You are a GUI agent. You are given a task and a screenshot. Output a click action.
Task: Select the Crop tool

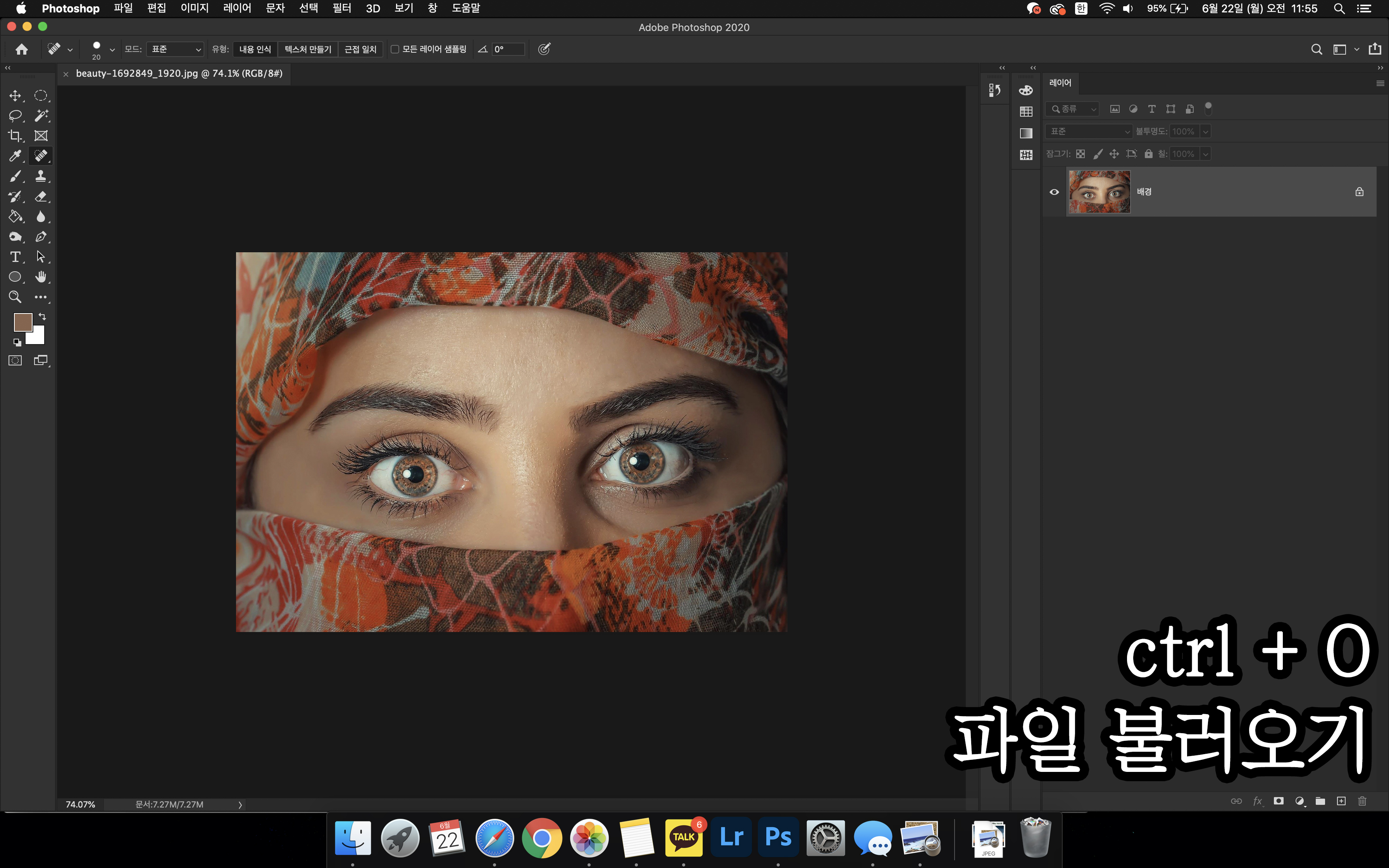tap(16, 136)
